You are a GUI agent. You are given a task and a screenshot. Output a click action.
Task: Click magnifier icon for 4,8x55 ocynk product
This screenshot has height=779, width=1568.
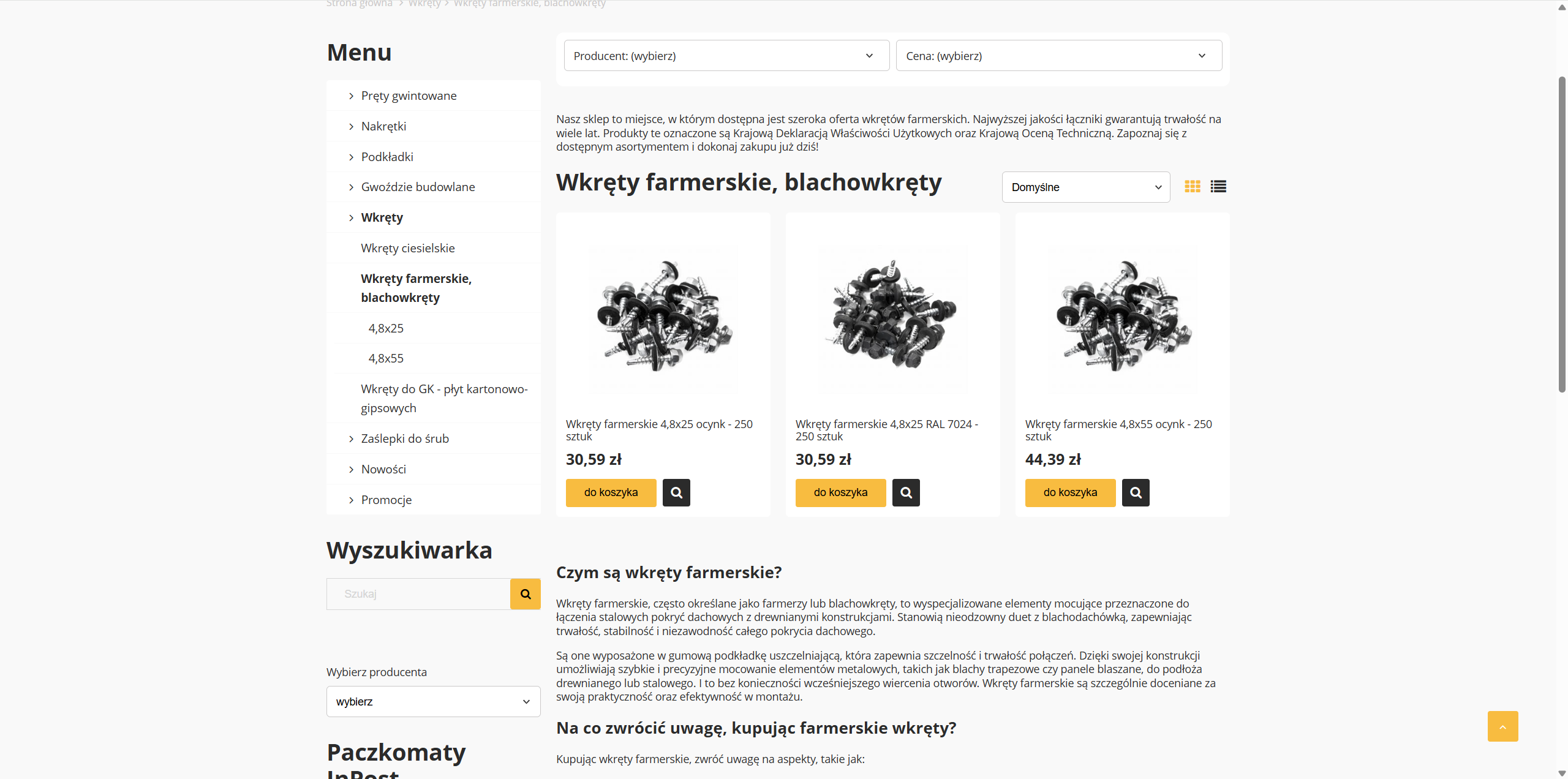click(x=1136, y=492)
